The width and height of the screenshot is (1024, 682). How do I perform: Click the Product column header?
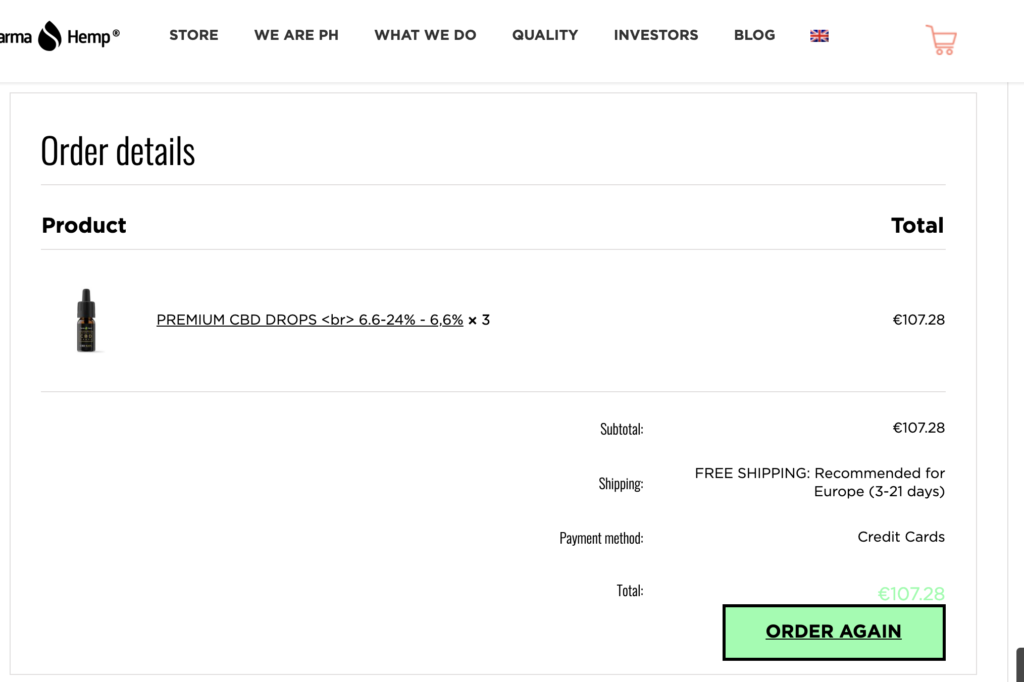coord(84,225)
